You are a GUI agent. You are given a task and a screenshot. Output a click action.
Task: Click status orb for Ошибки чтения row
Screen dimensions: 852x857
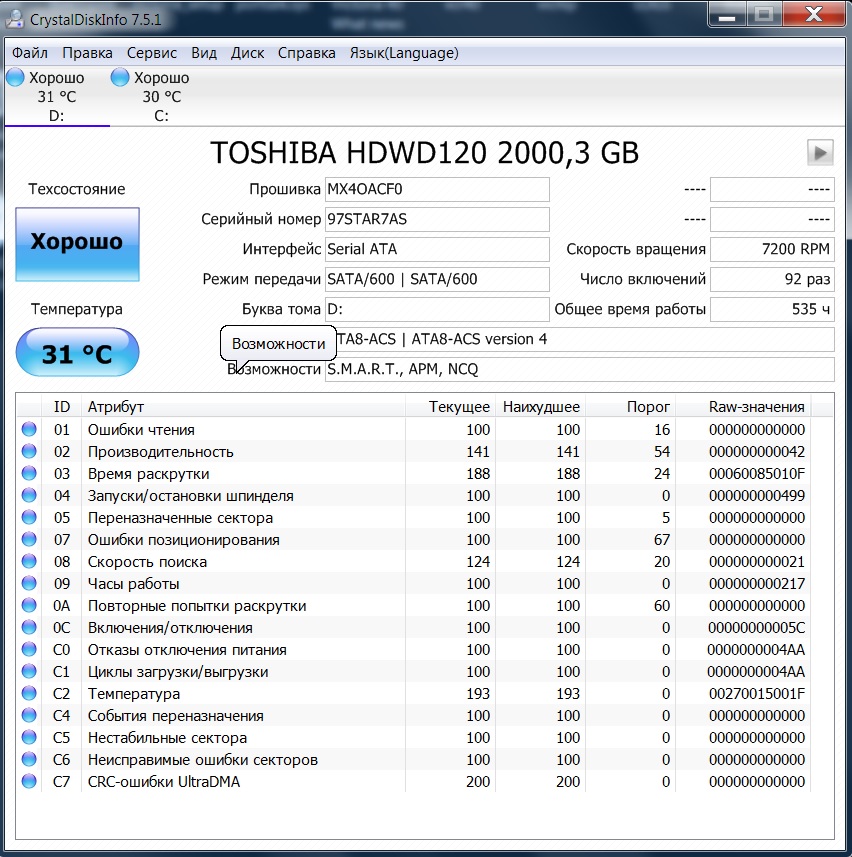click(29, 430)
